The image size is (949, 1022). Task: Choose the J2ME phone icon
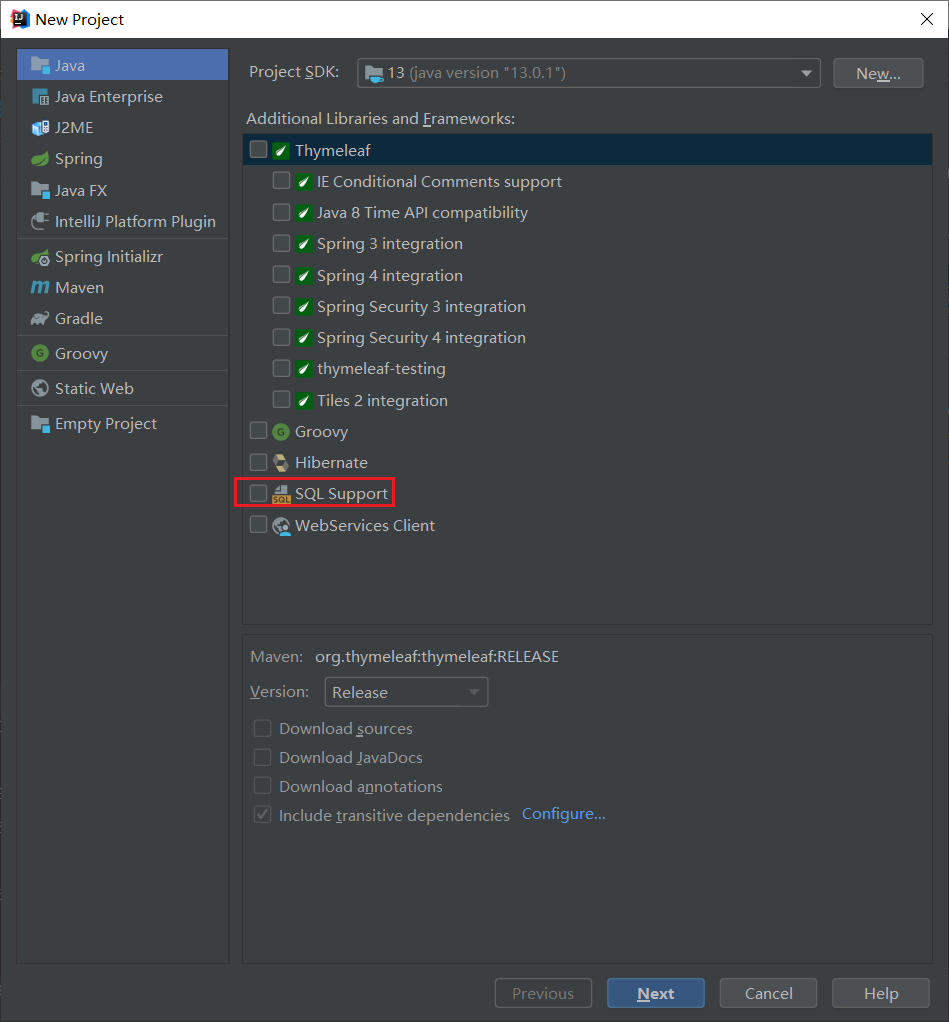(x=40, y=128)
